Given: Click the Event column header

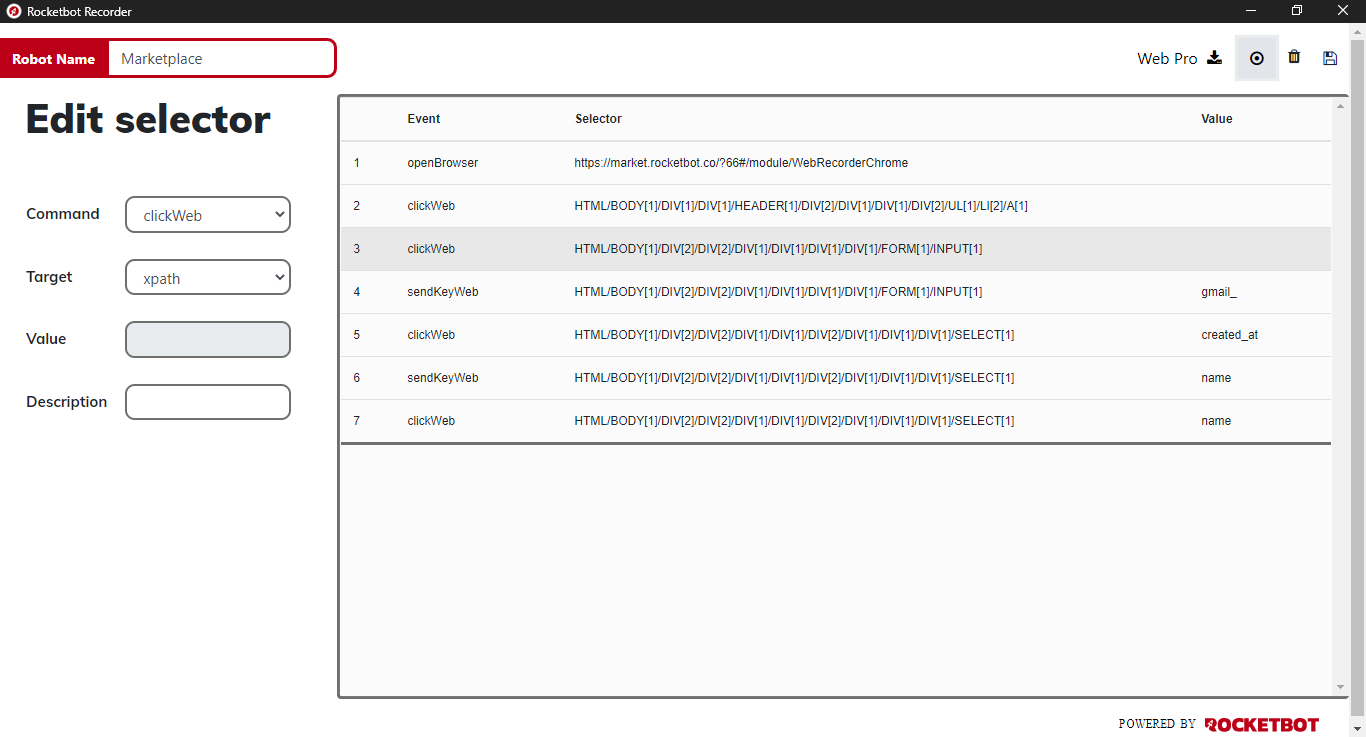Looking at the screenshot, I should (424, 119).
